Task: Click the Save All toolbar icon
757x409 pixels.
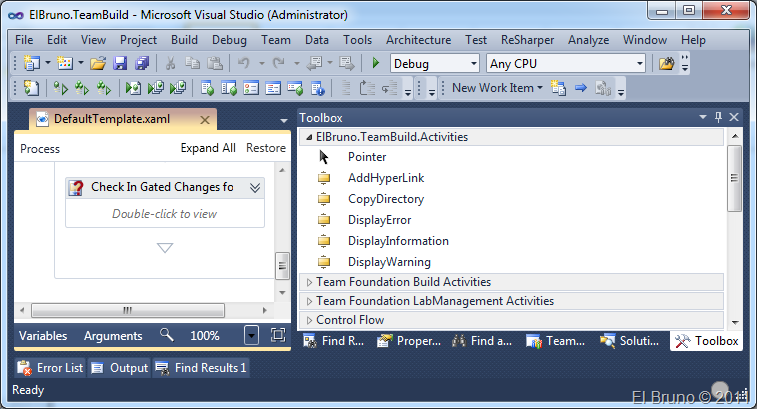Action: [x=141, y=63]
